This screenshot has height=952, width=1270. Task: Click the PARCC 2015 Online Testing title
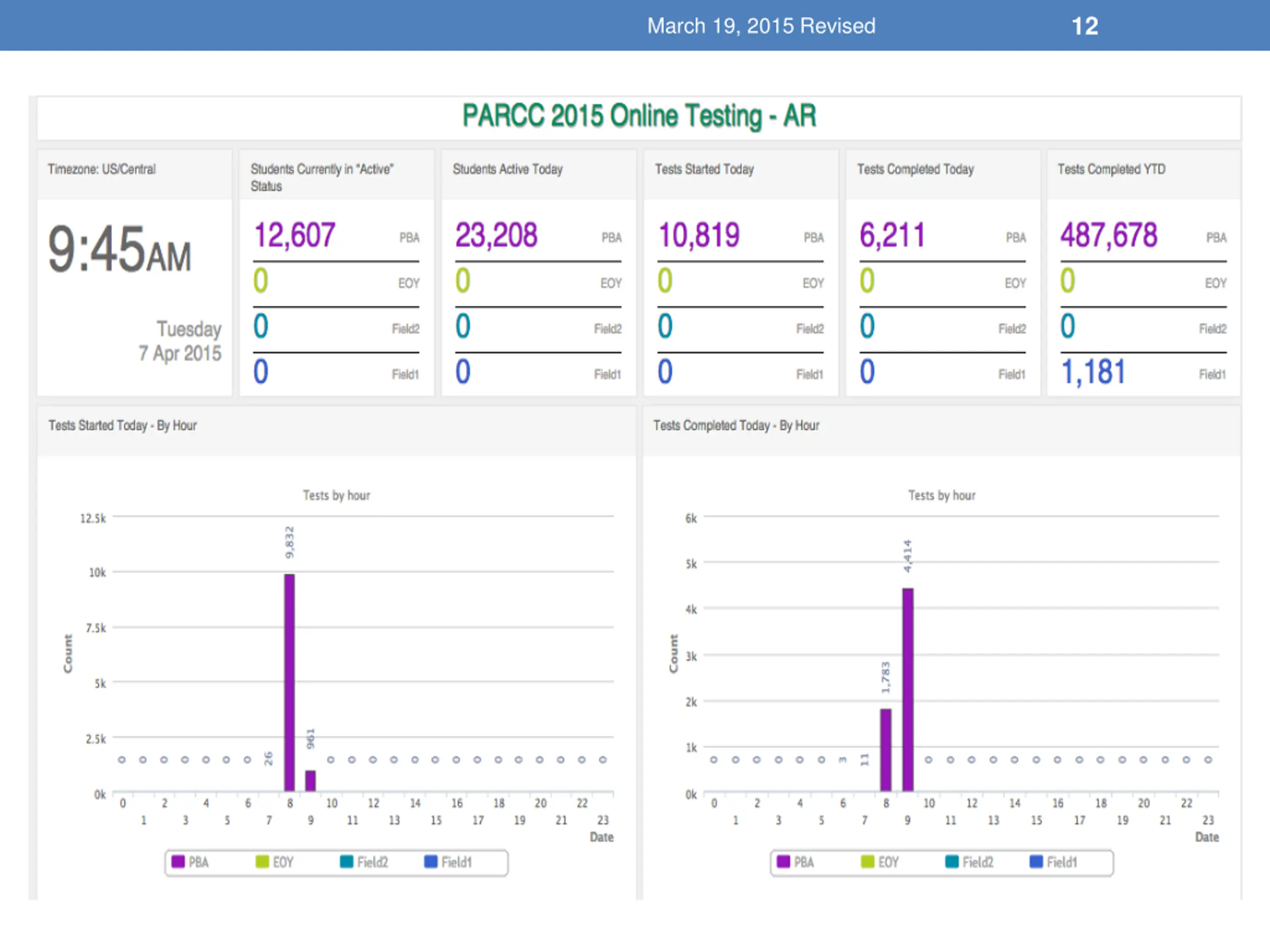point(639,117)
